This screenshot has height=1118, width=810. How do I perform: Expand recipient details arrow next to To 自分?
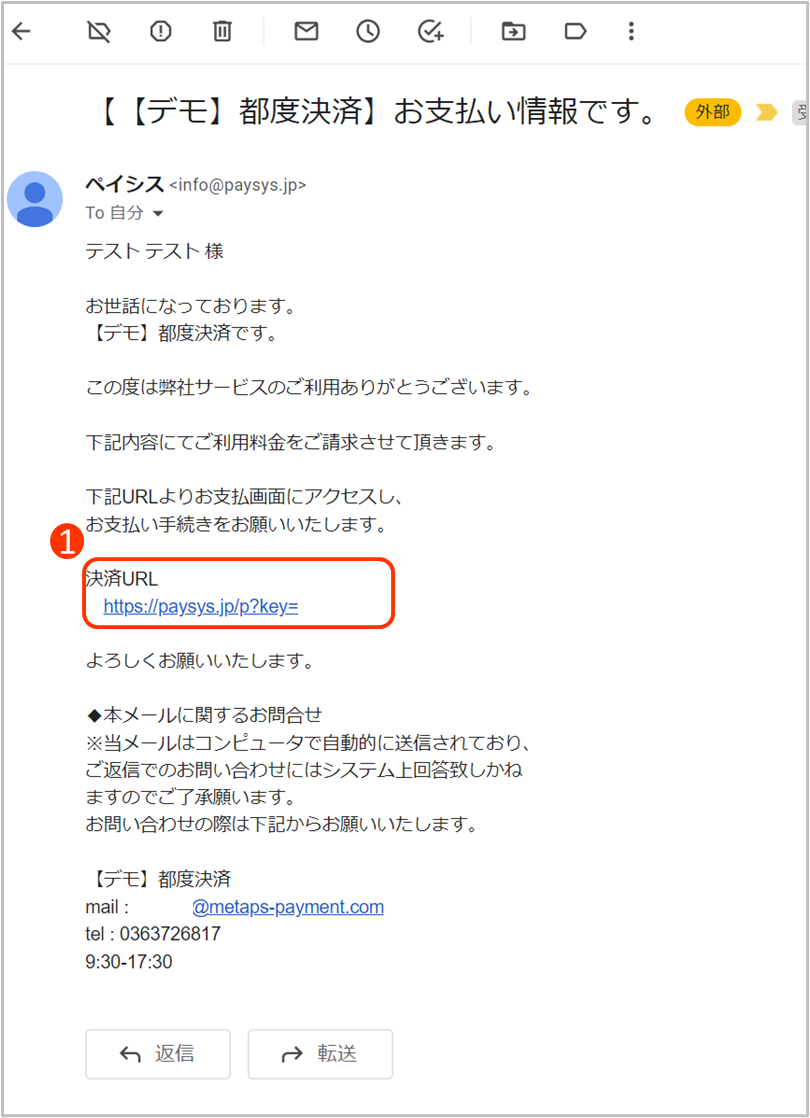(x=158, y=213)
